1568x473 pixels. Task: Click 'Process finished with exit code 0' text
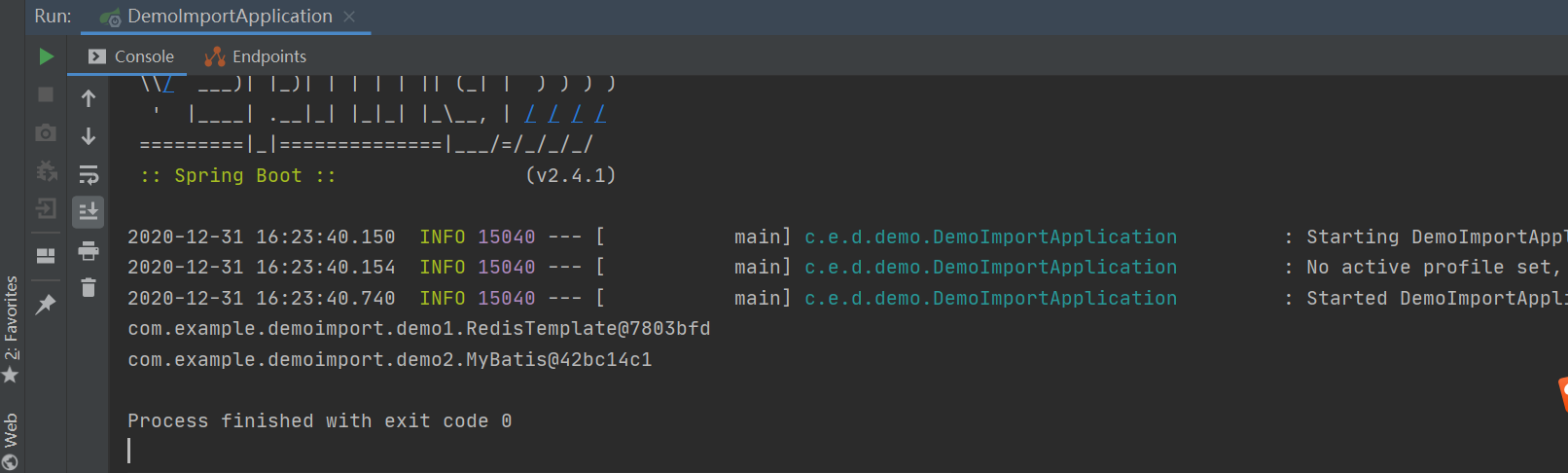click(x=320, y=420)
